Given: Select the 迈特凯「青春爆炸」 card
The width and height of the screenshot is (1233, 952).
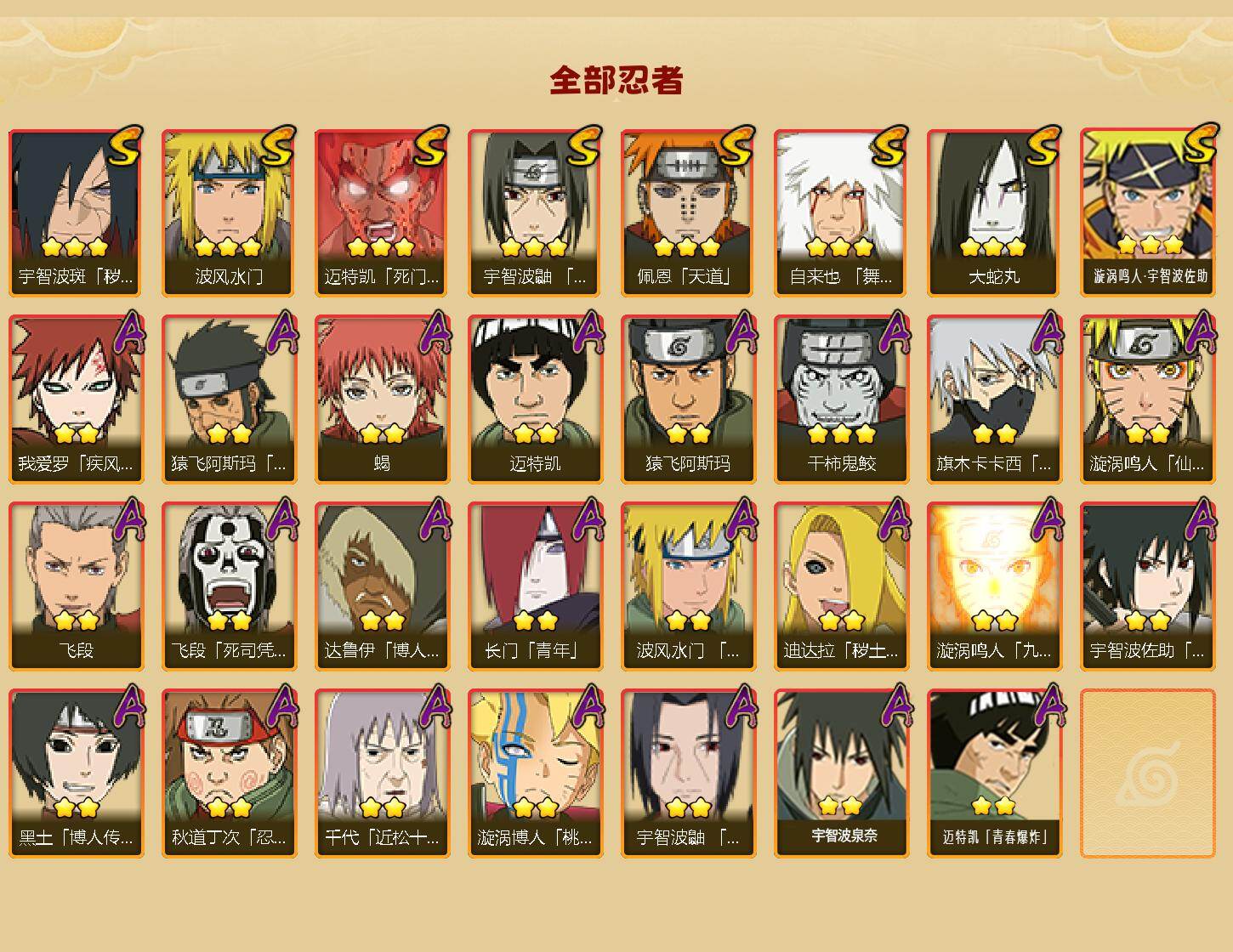Looking at the screenshot, I should tap(994, 773).
